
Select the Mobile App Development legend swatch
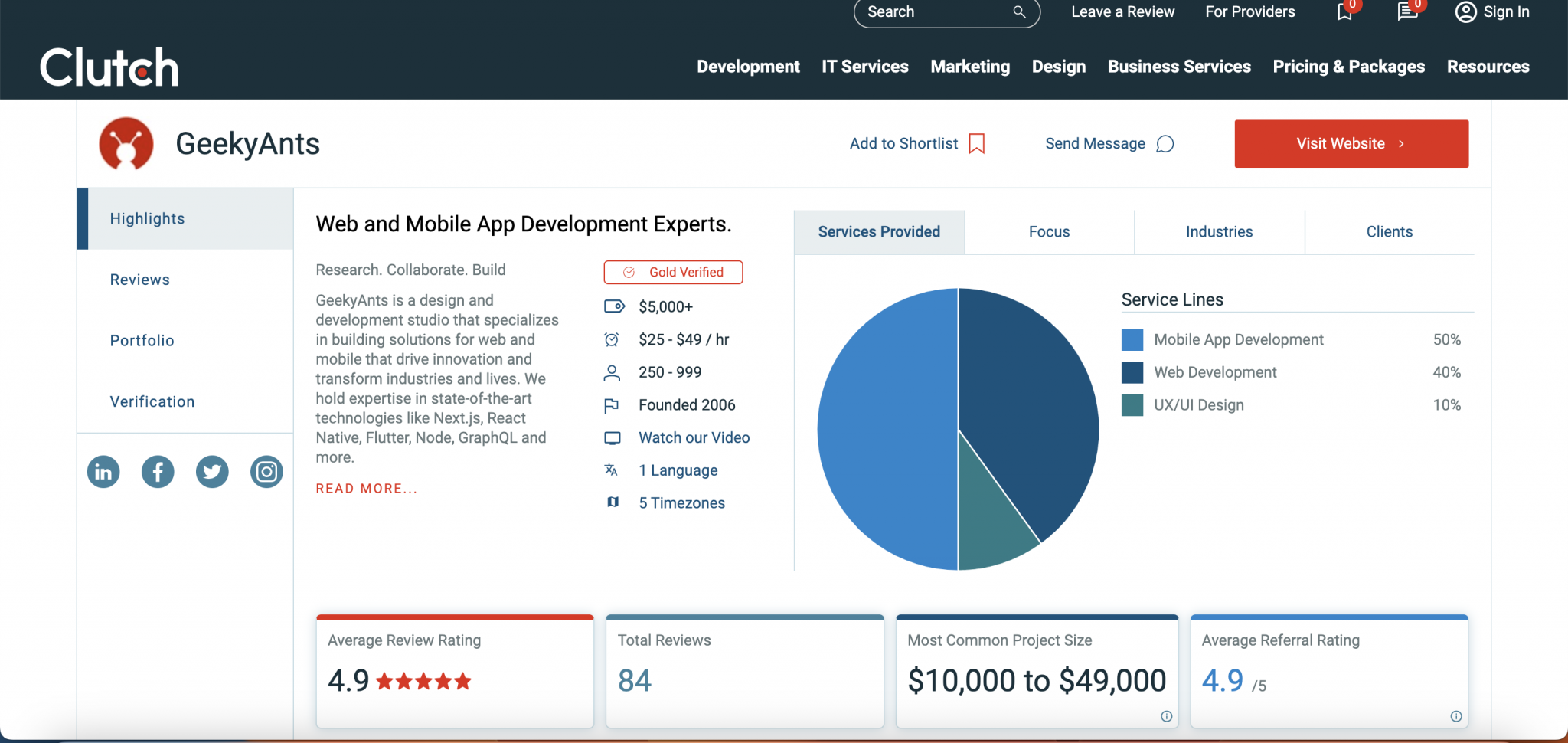(x=1132, y=339)
